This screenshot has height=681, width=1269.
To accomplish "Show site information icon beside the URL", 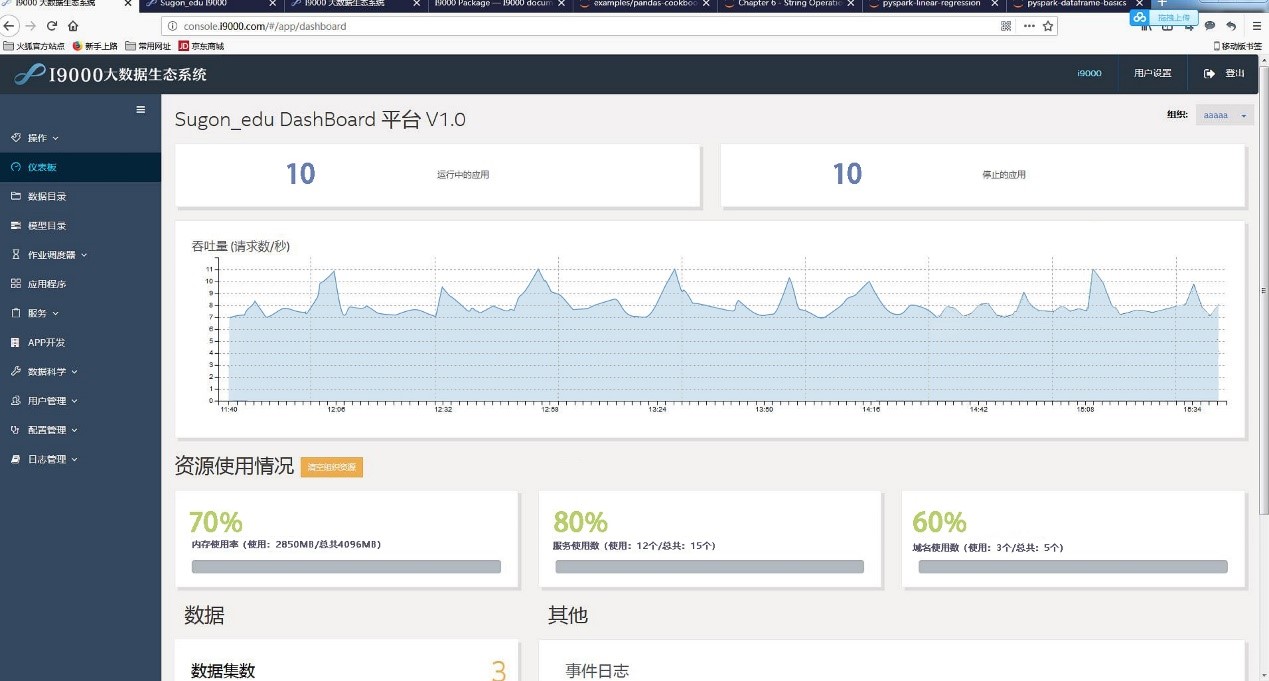I will click(x=173, y=26).
